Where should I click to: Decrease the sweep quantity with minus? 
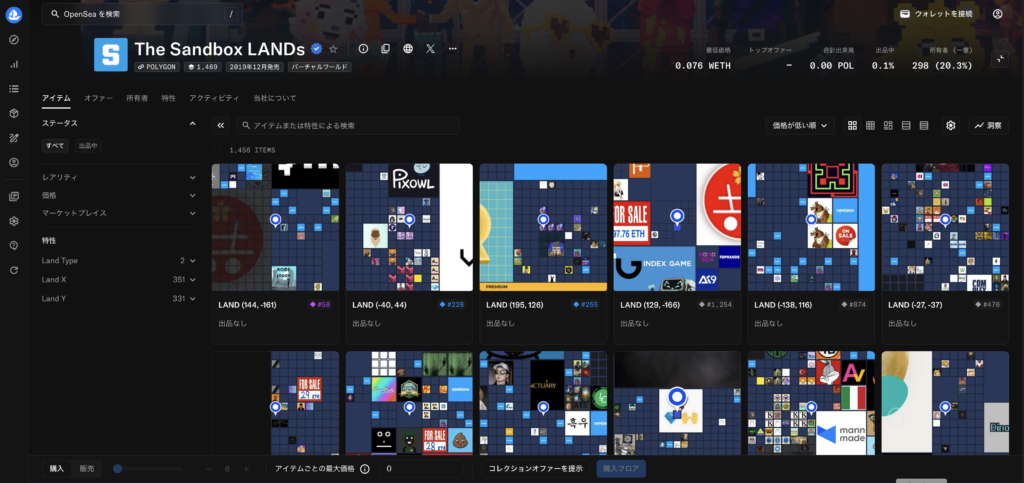209,469
